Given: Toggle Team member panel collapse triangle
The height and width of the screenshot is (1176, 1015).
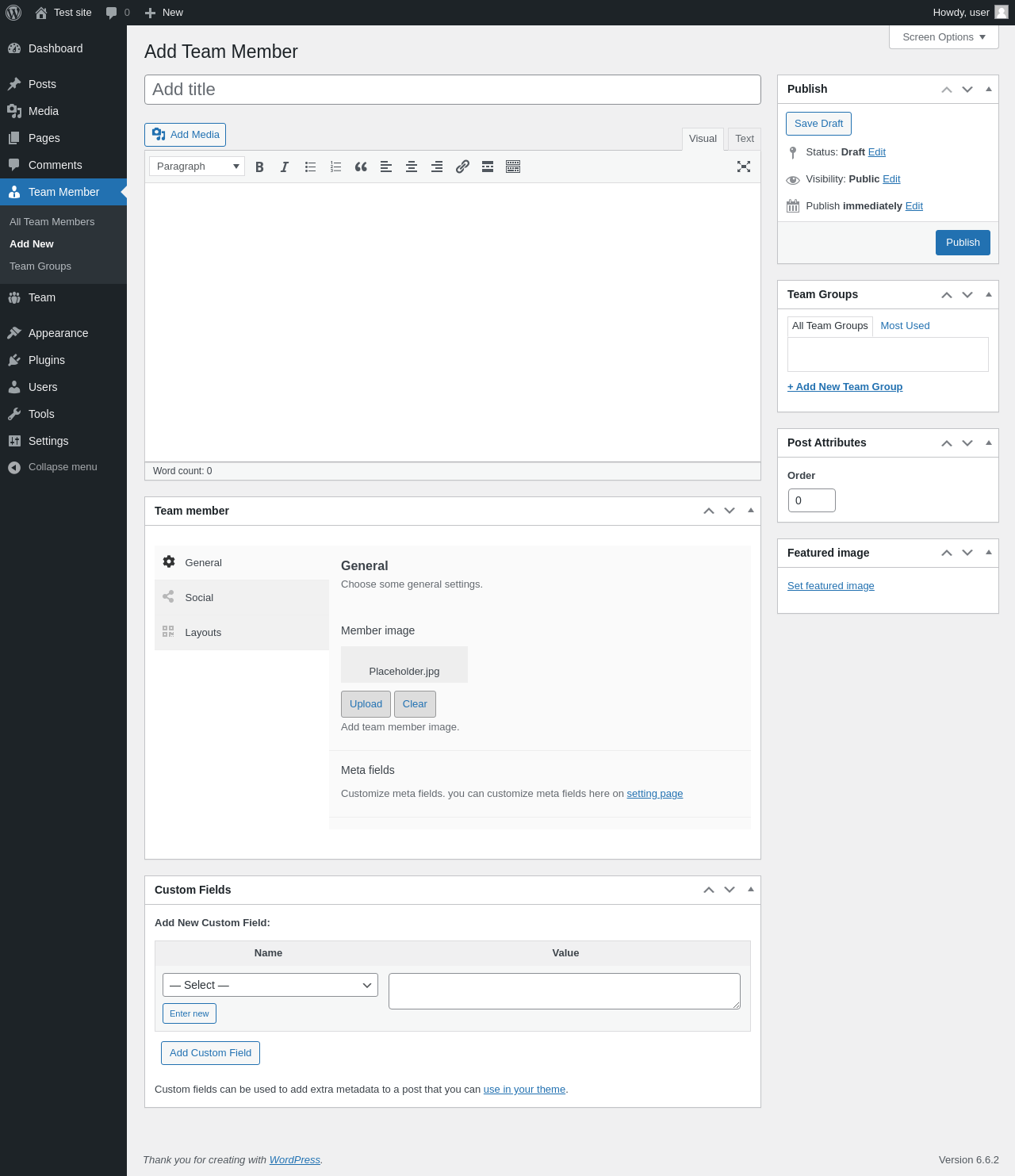Looking at the screenshot, I should click(751, 511).
